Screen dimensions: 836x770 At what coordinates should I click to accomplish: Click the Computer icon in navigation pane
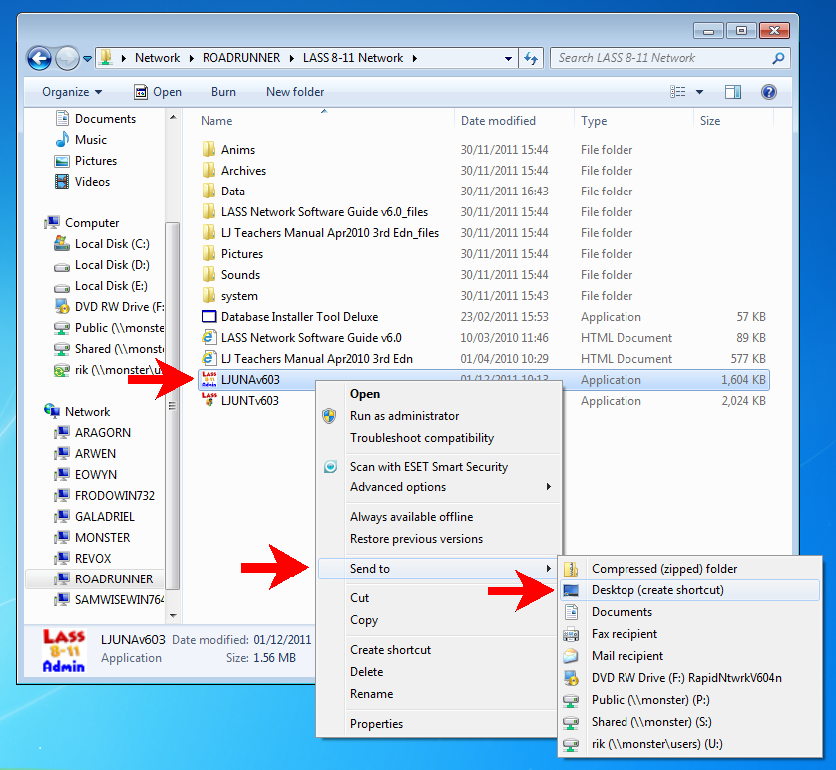52,222
